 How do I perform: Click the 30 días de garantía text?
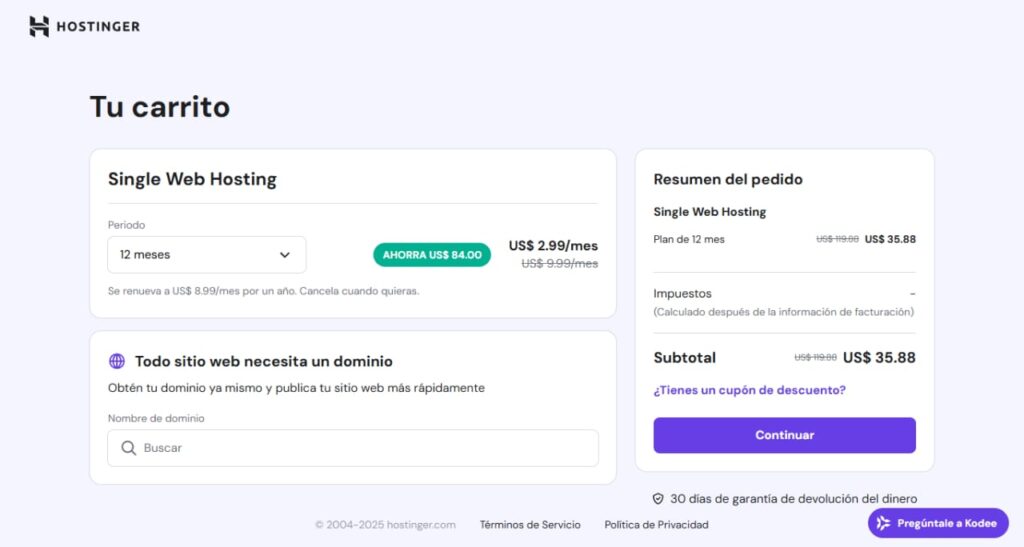(x=793, y=498)
